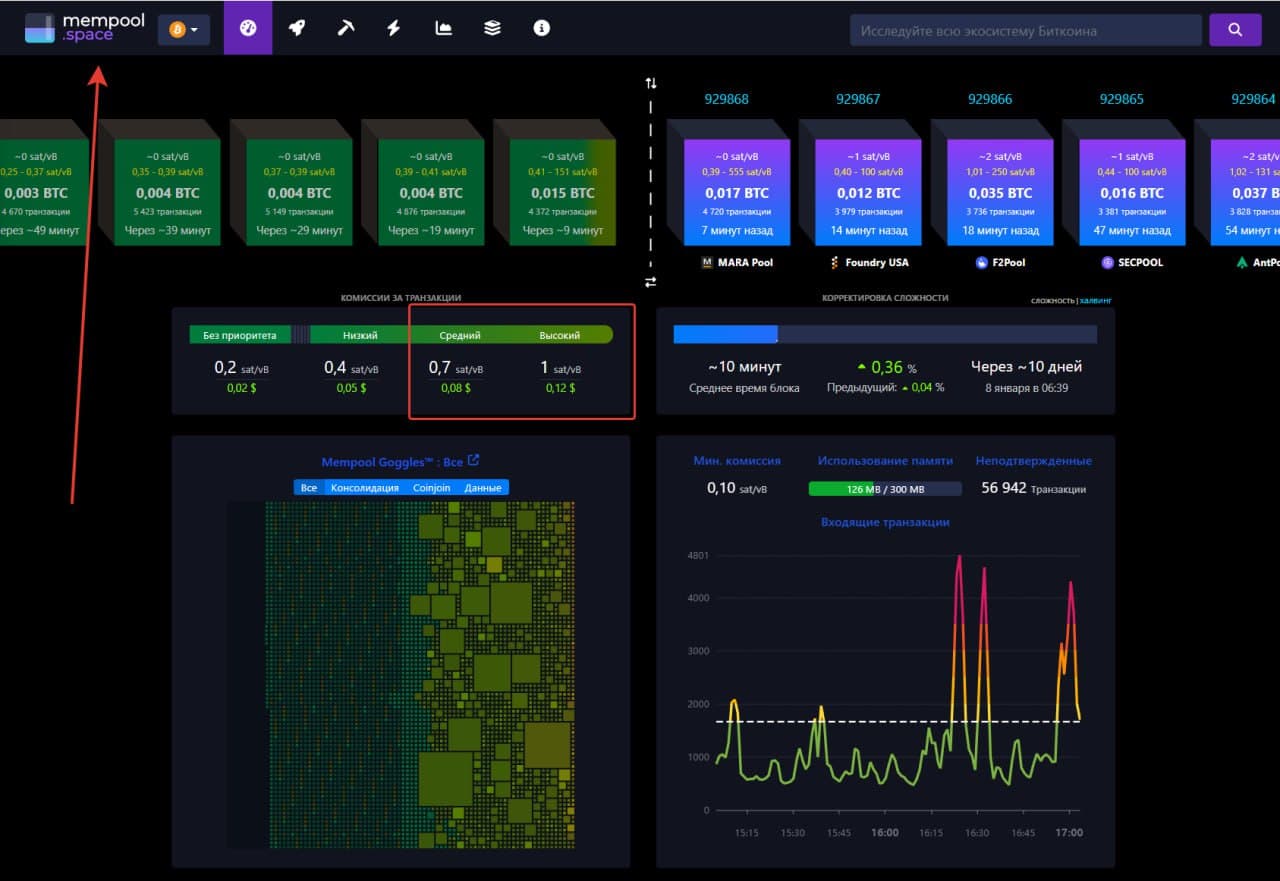Open block height 929867 link
This screenshot has width=1280, height=881.
coord(858,99)
